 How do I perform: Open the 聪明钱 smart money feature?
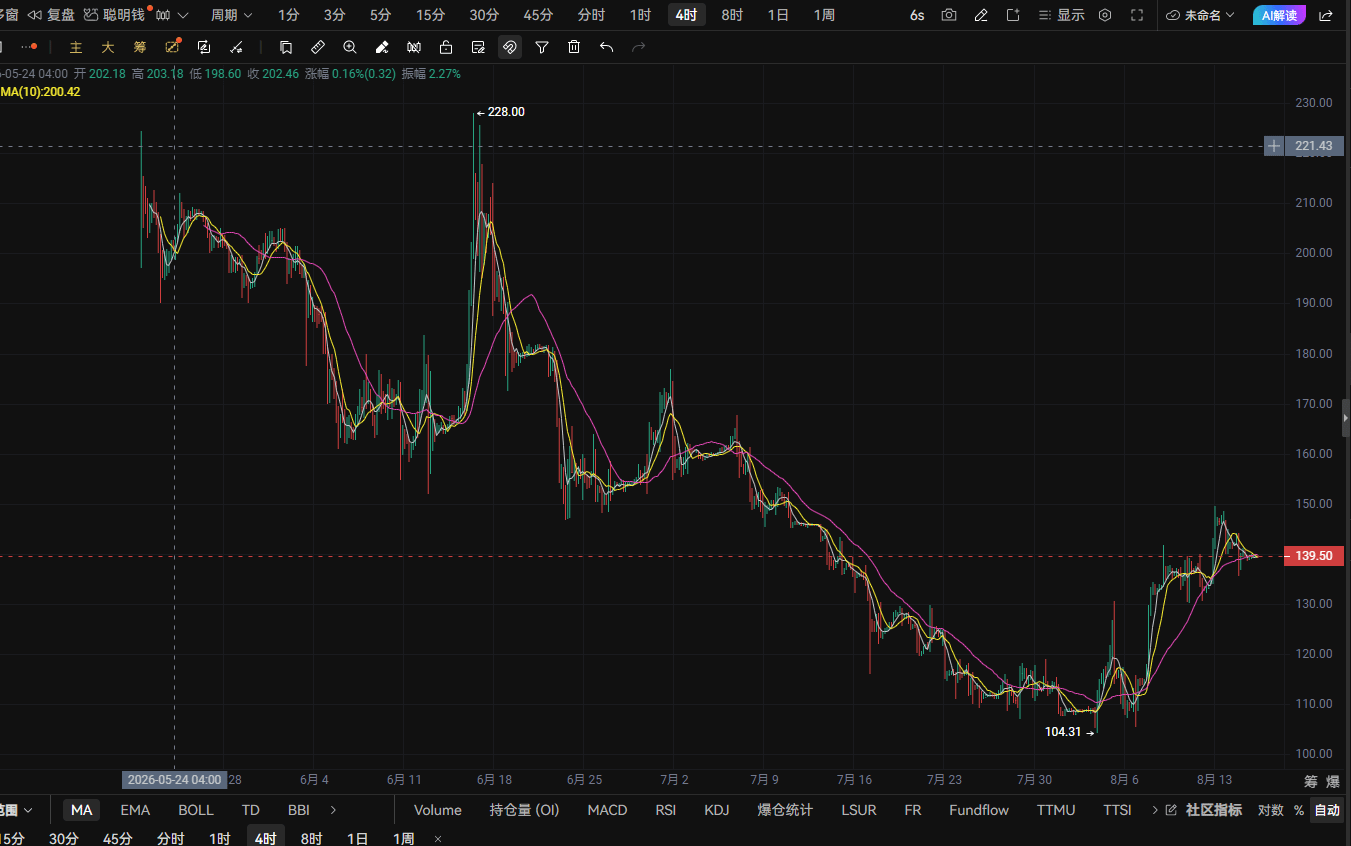tap(114, 15)
